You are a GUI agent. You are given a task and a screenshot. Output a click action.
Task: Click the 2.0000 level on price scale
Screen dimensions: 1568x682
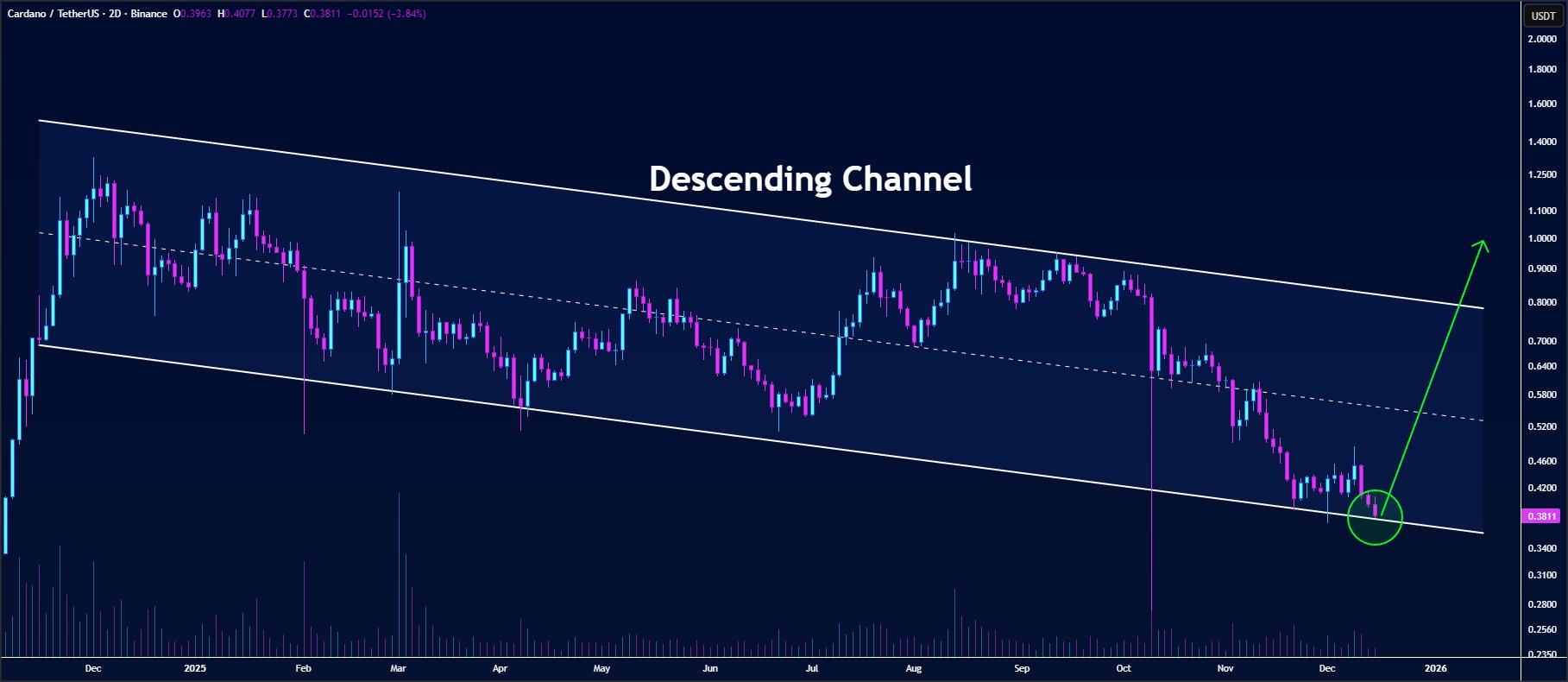tap(1542, 39)
